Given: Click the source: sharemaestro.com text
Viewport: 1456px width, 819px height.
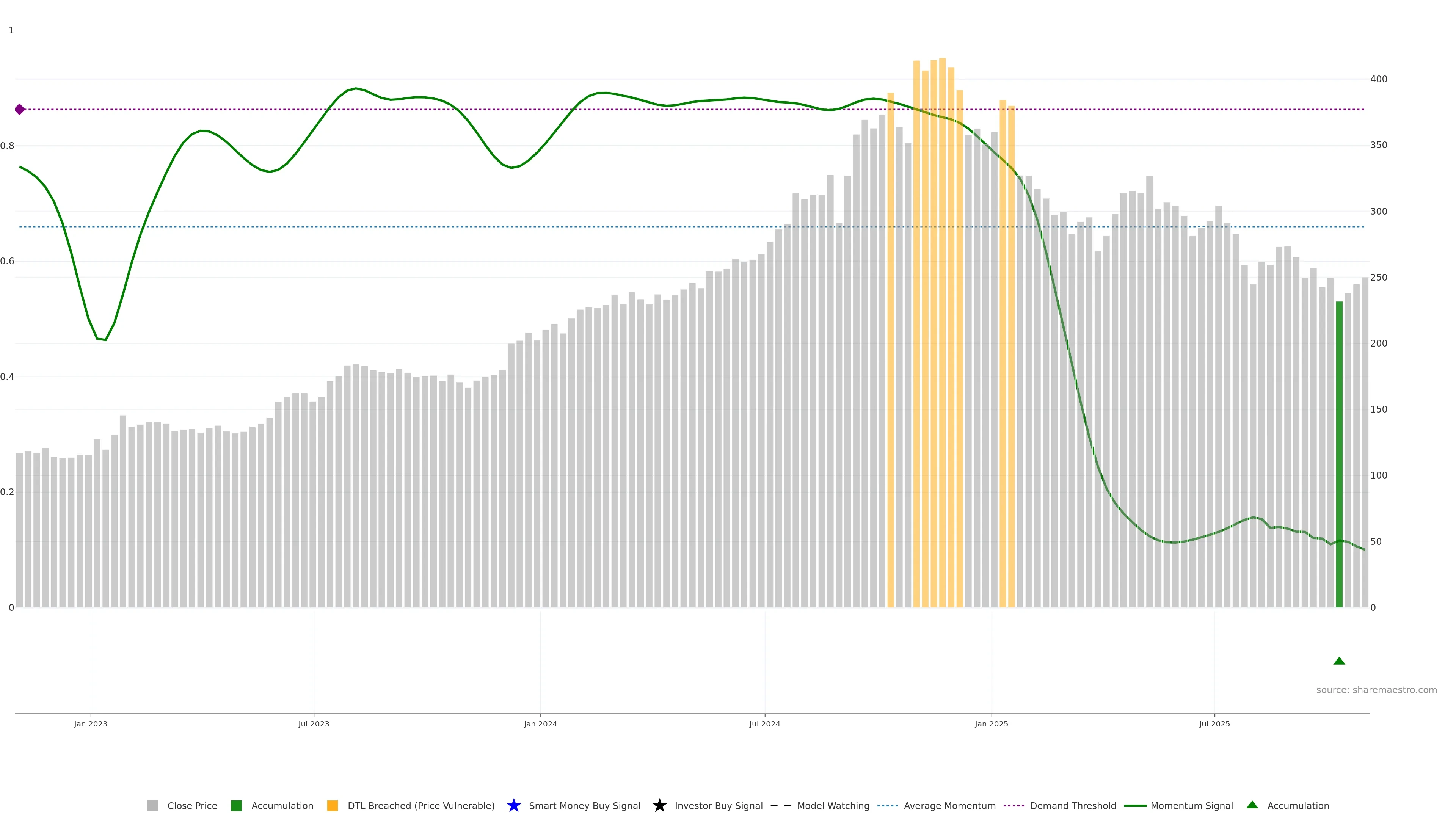Looking at the screenshot, I should (1376, 690).
